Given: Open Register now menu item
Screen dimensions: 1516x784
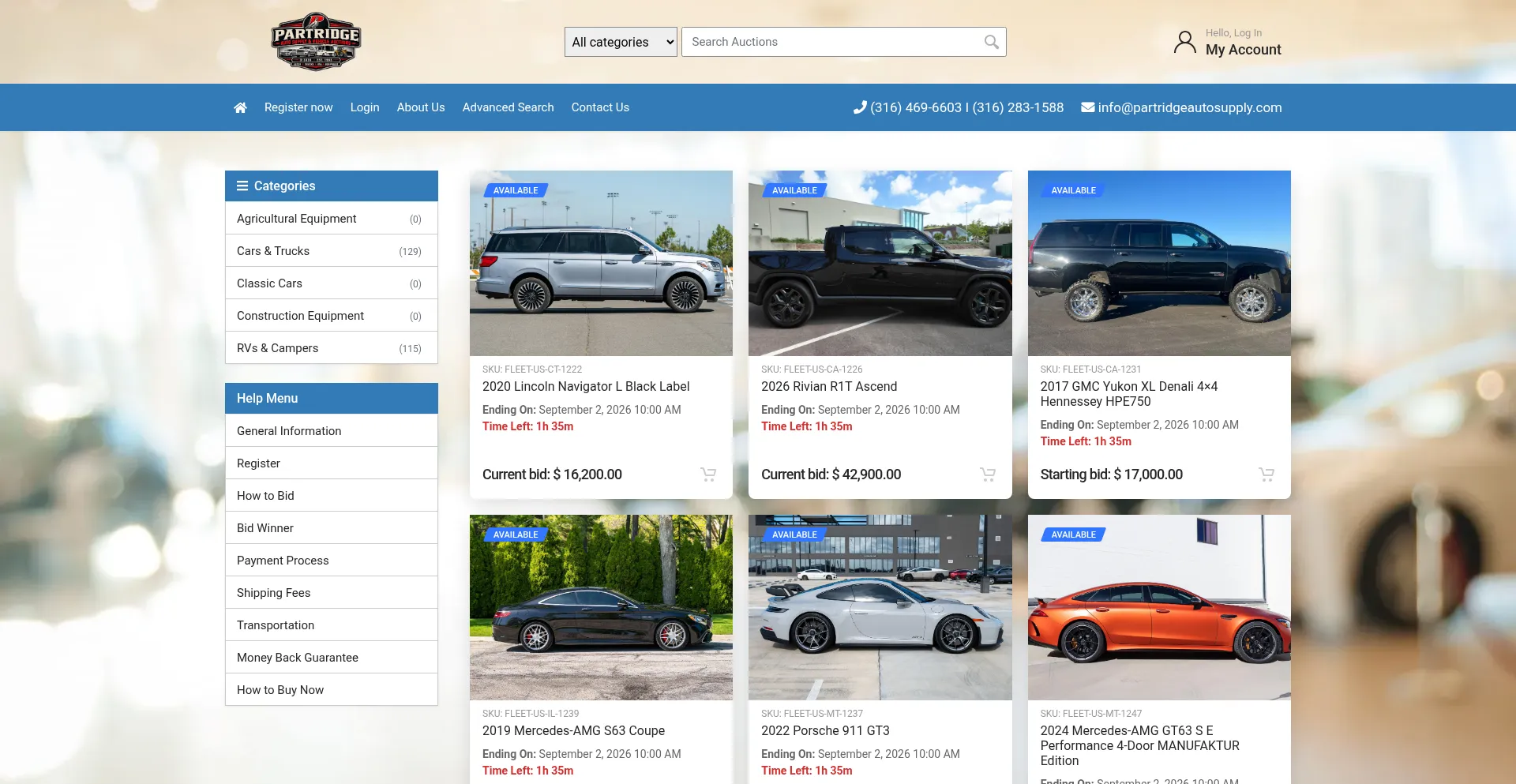Looking at the screenshot, I should (298, 107).
